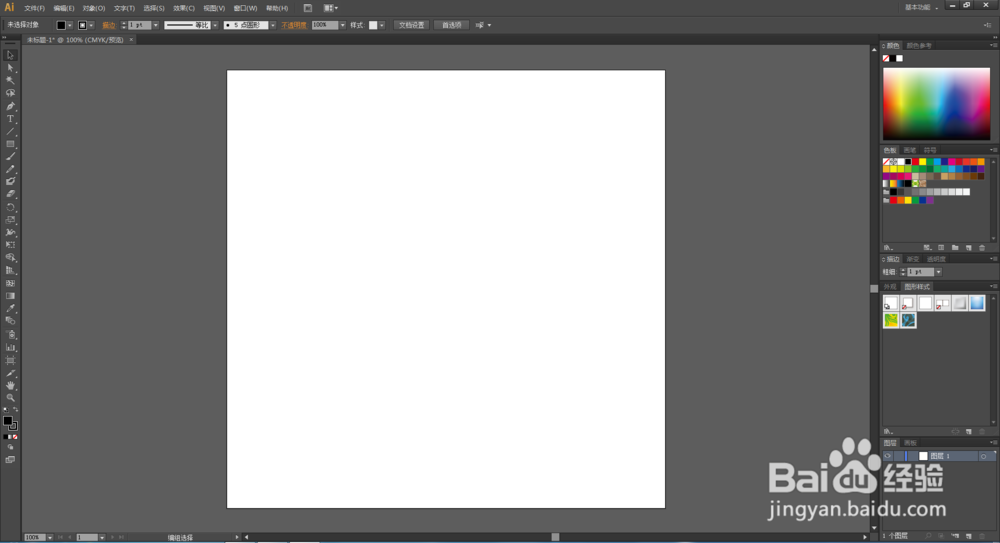The width and height of the screenshot is (1000, 543).
Task: Select the Free Transform tool
Action: click(x=10, y=245)
